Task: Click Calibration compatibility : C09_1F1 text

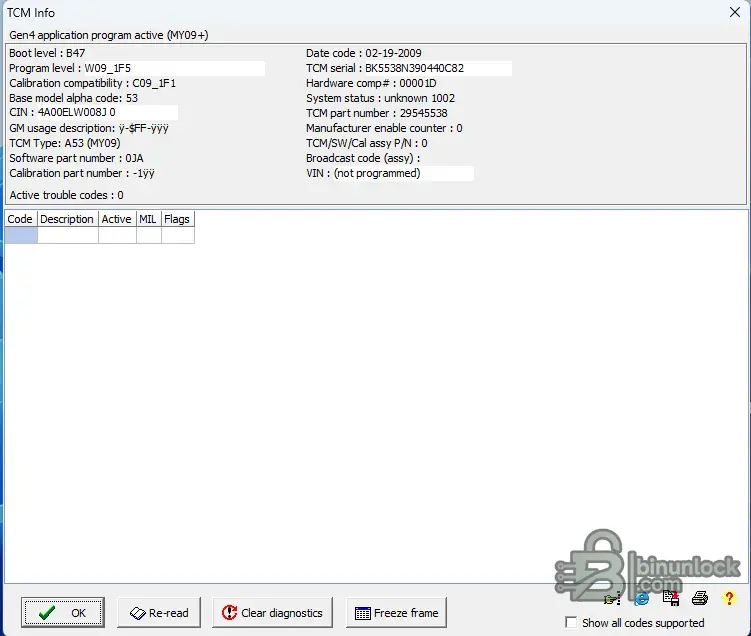Action: (92, 83)
